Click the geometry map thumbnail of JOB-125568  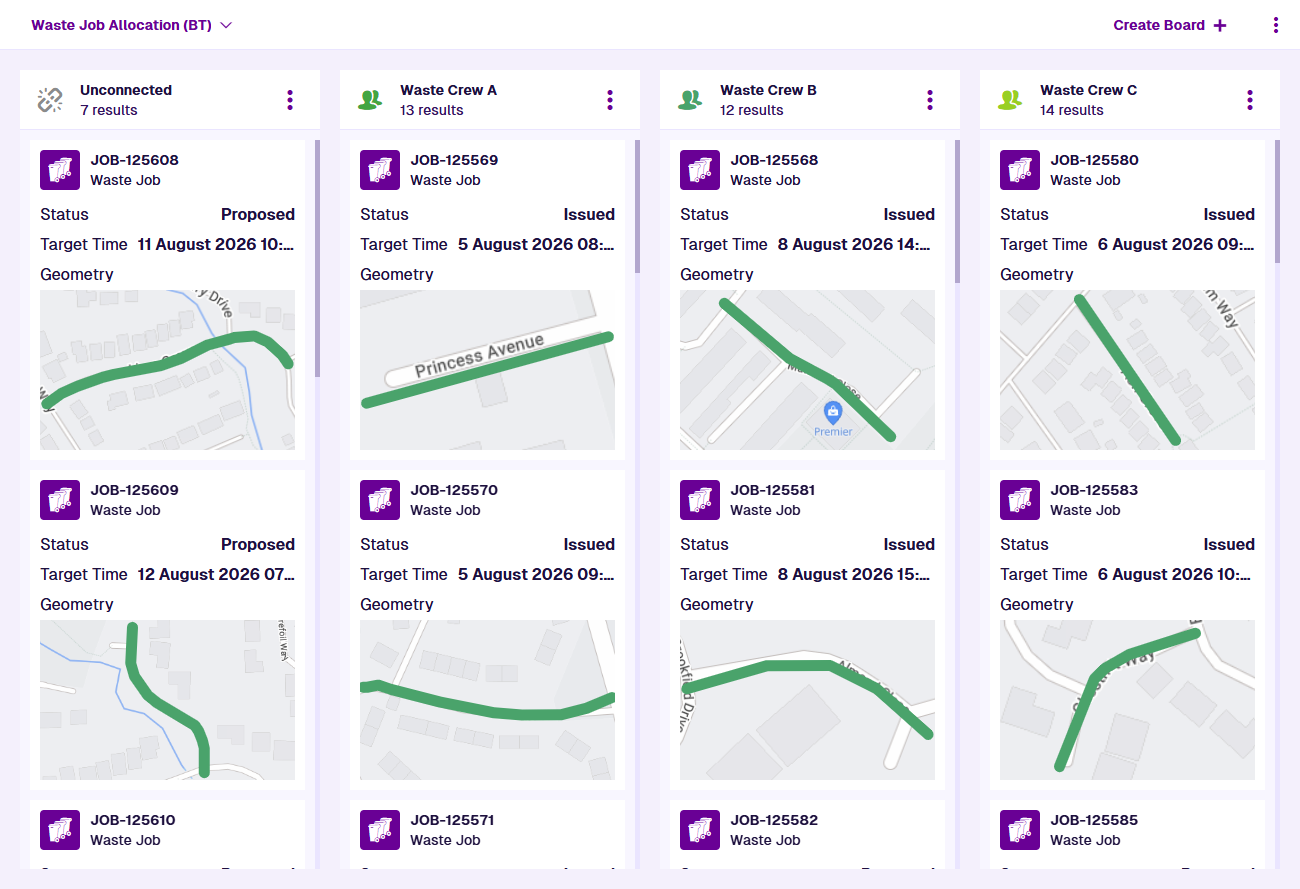807,370
